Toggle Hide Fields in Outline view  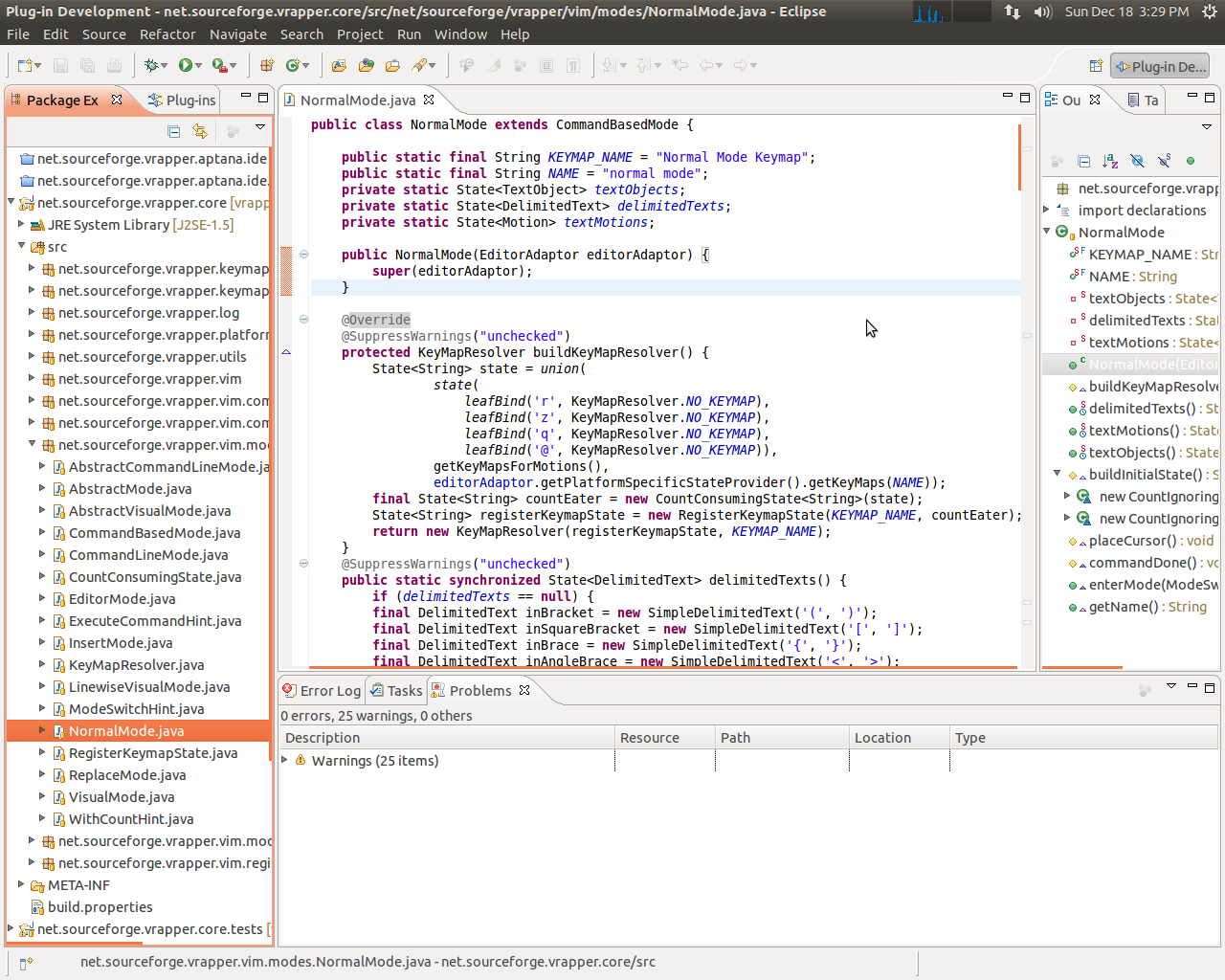pyautogui.click(x=1137, y=161)
